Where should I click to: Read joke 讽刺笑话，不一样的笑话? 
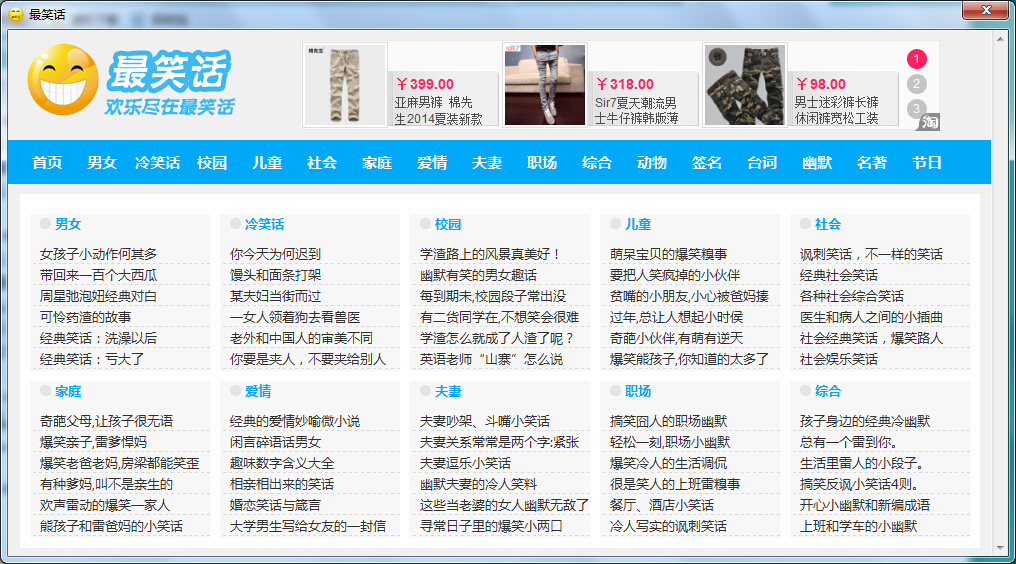click(872, 254)
